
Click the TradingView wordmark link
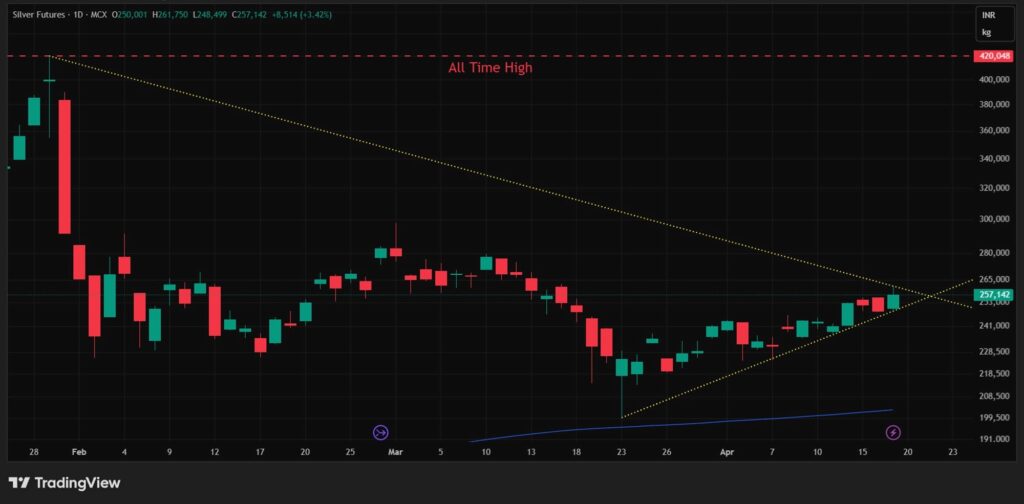pyautogui.click(x=78, y=483)
